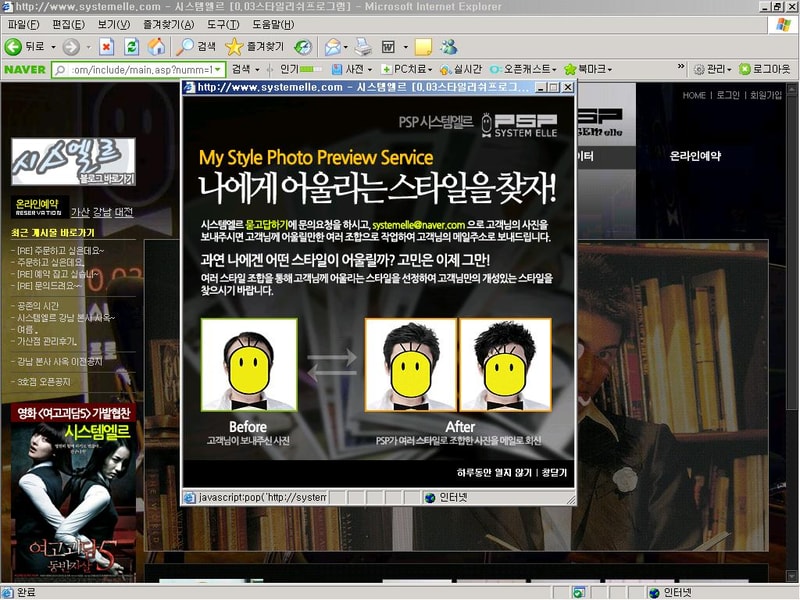Open the History clock icon

click(x=303, y=47)
